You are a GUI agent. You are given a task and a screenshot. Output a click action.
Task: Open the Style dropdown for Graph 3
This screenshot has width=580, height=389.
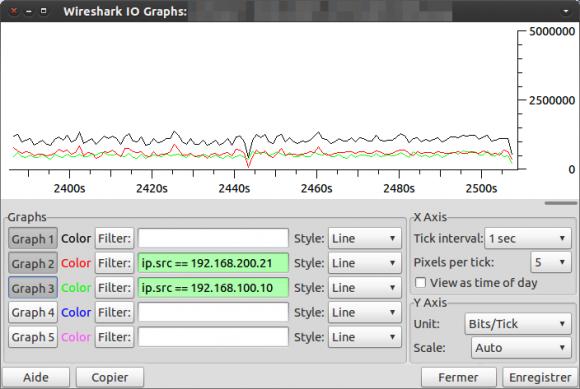point(365,288)
